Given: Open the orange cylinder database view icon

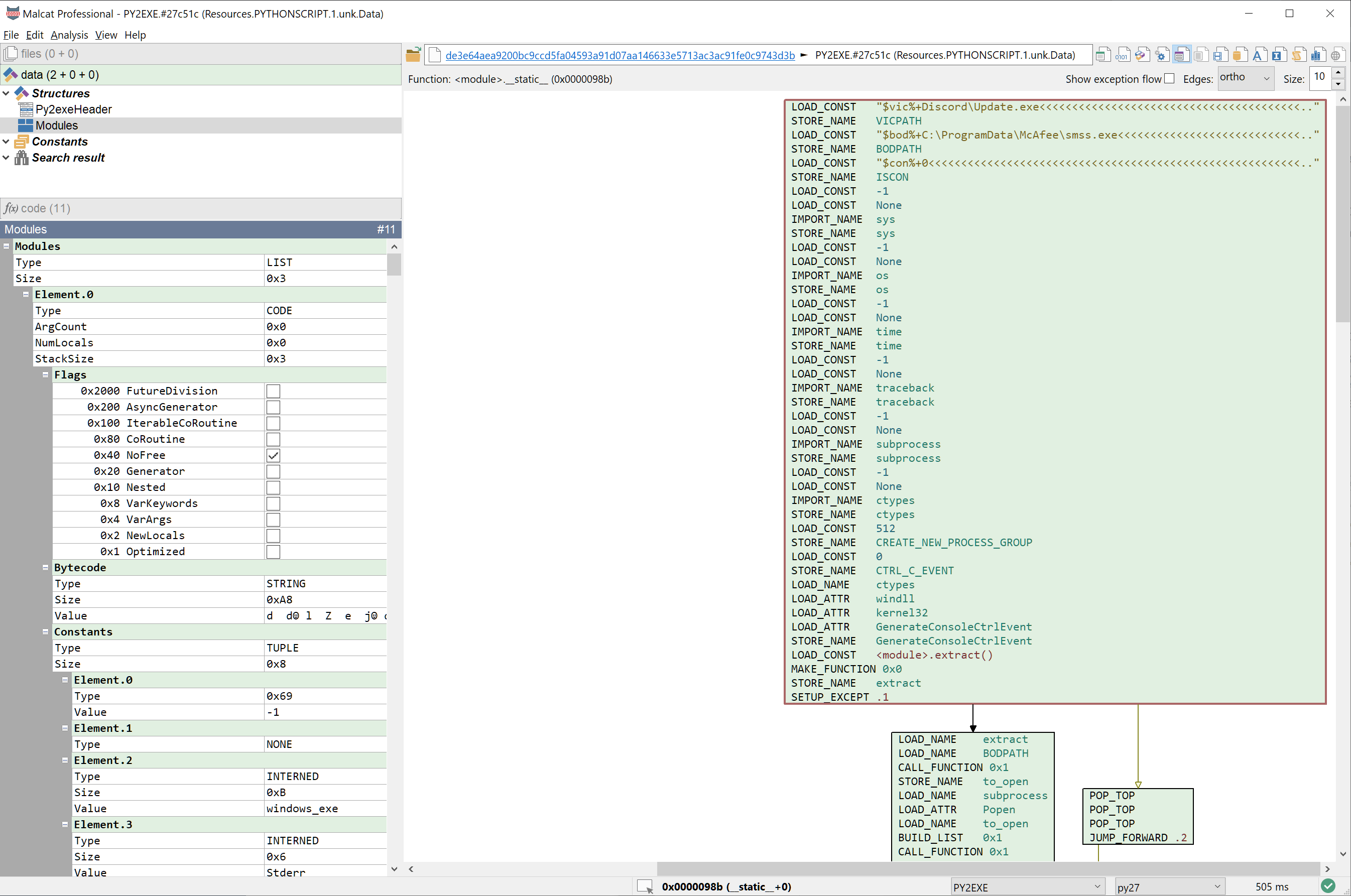Looking at the screenshot, I should [1239, 55].
